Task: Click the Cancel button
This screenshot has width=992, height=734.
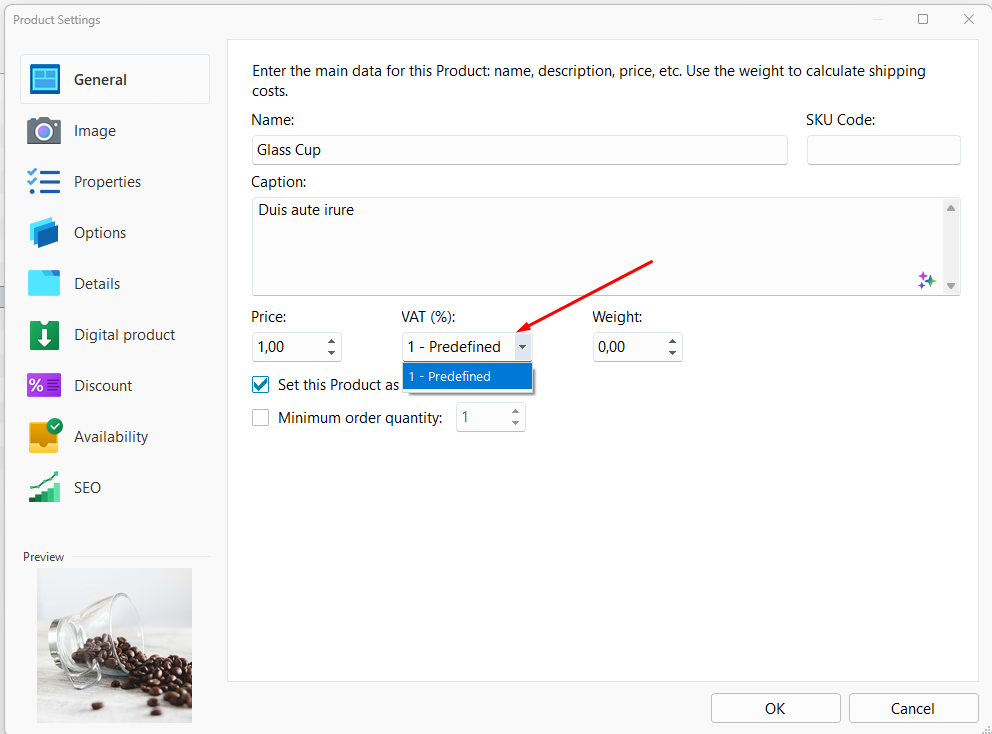Action: click(x=913, y=708)
